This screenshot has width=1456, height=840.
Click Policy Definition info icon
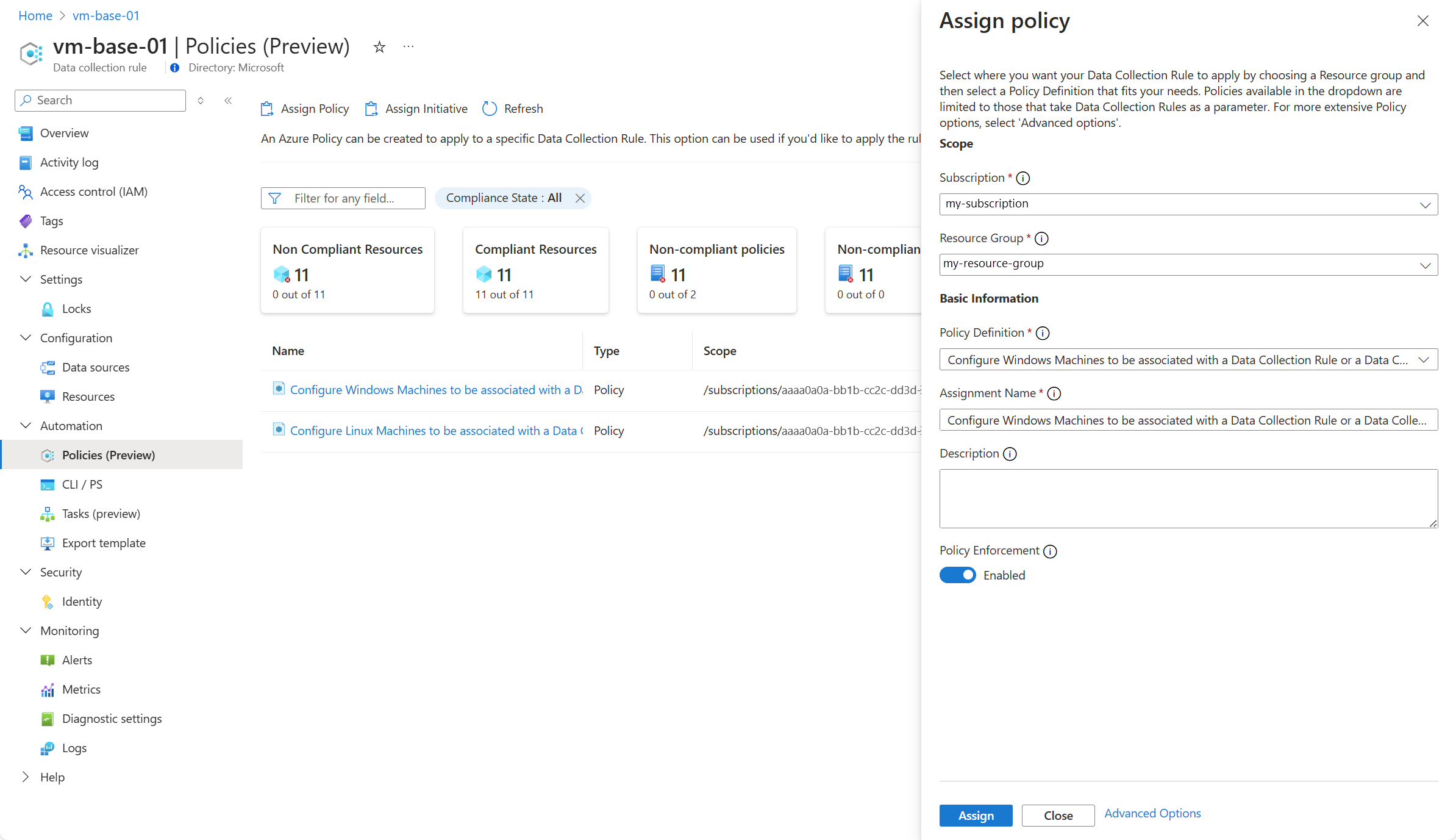(x=1043, y=333)
